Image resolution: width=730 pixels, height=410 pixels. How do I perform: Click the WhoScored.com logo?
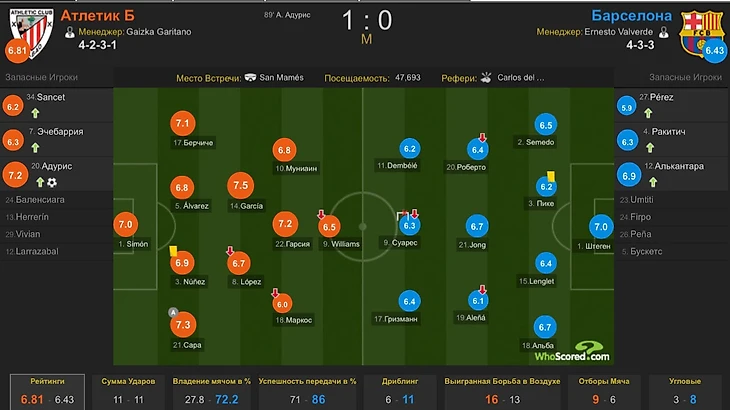[572, 352]
